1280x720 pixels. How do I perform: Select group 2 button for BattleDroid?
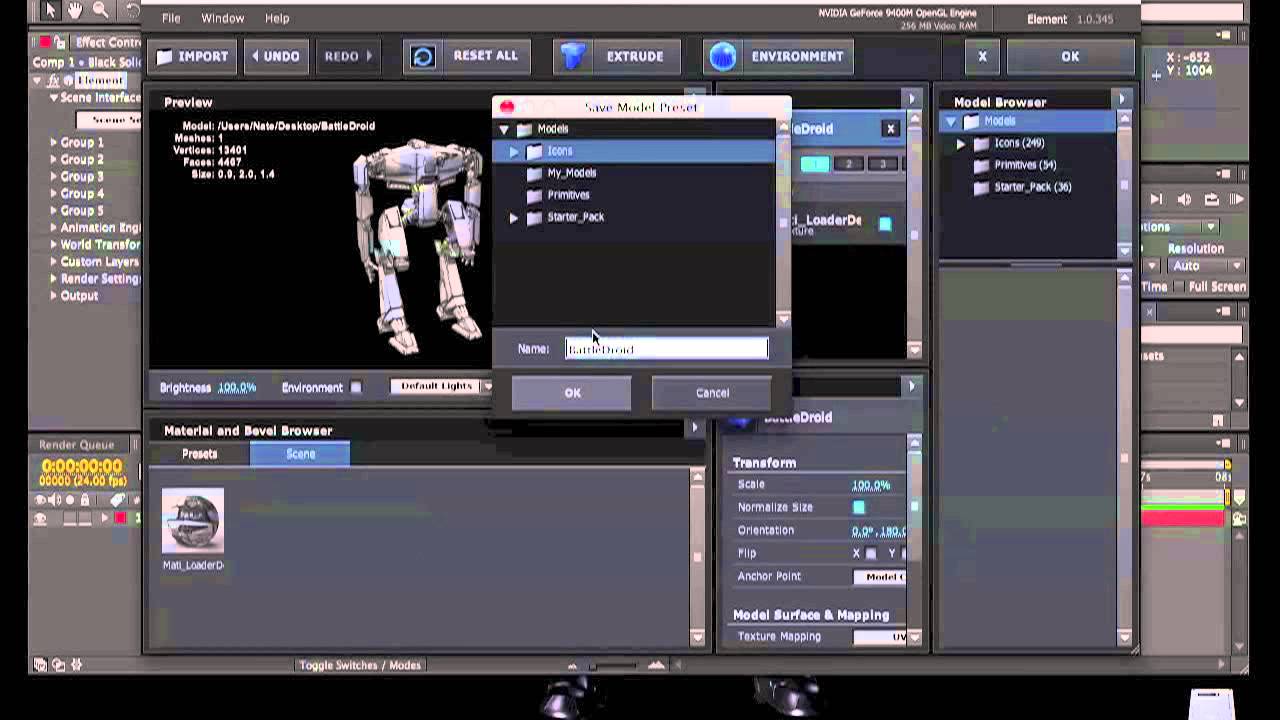pos(849,164)
